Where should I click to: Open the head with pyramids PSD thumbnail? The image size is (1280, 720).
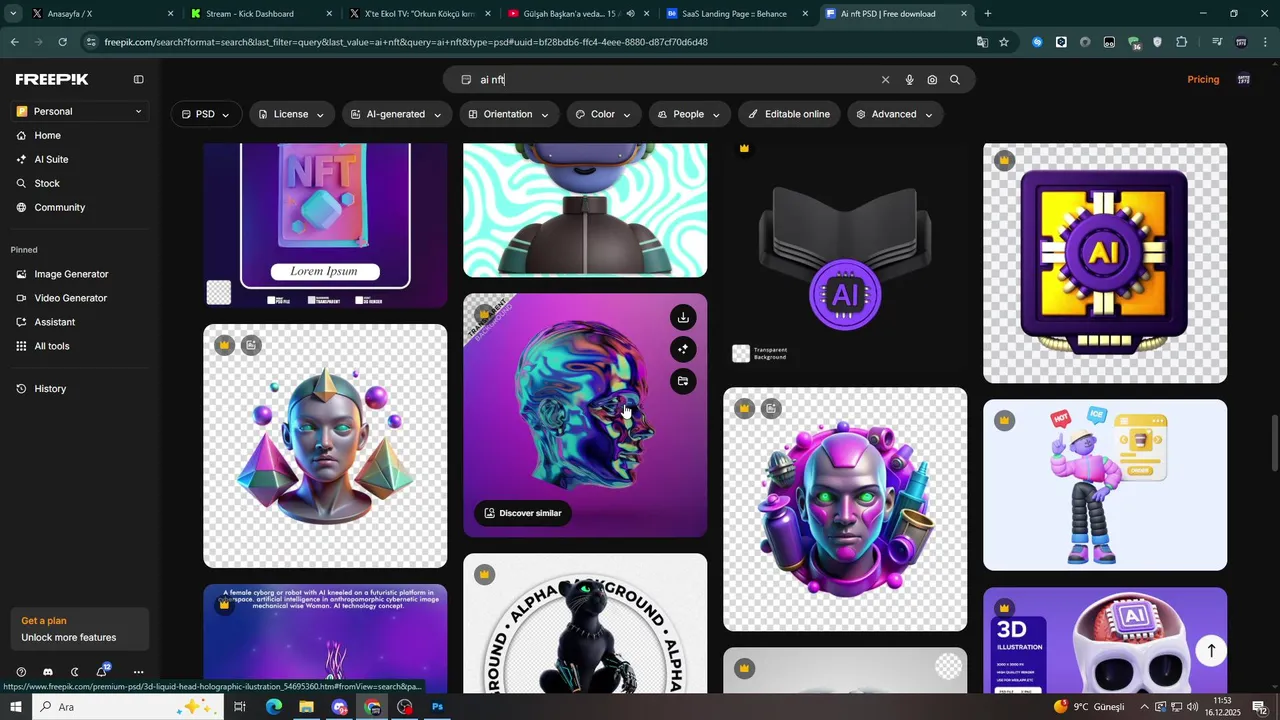(x=325, y=446)
